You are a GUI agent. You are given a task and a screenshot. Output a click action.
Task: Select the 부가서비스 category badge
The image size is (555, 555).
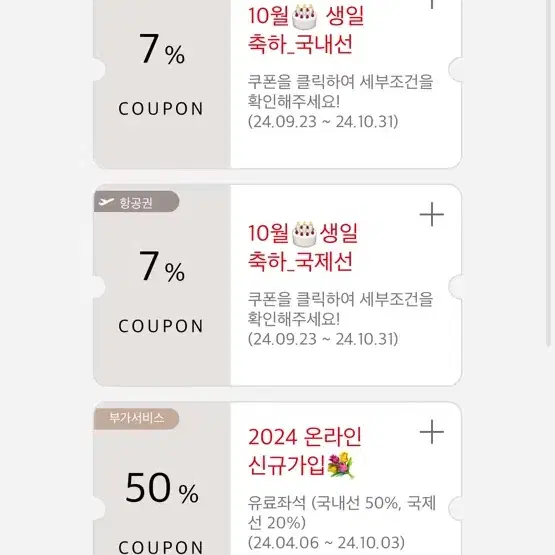click(137, 418)
